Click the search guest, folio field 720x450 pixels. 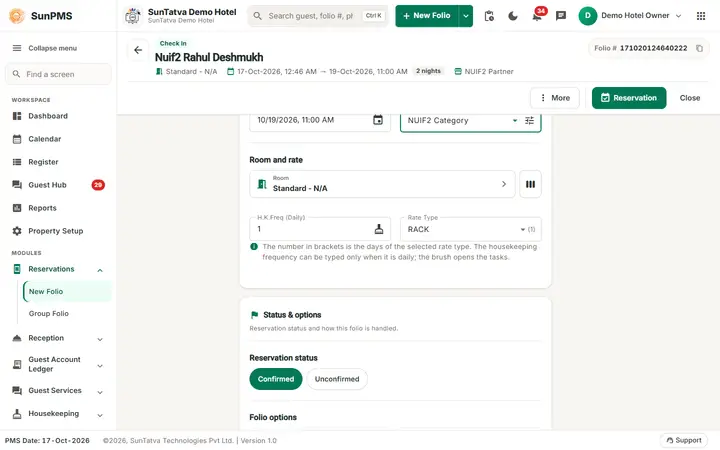(x=318, y=16)
